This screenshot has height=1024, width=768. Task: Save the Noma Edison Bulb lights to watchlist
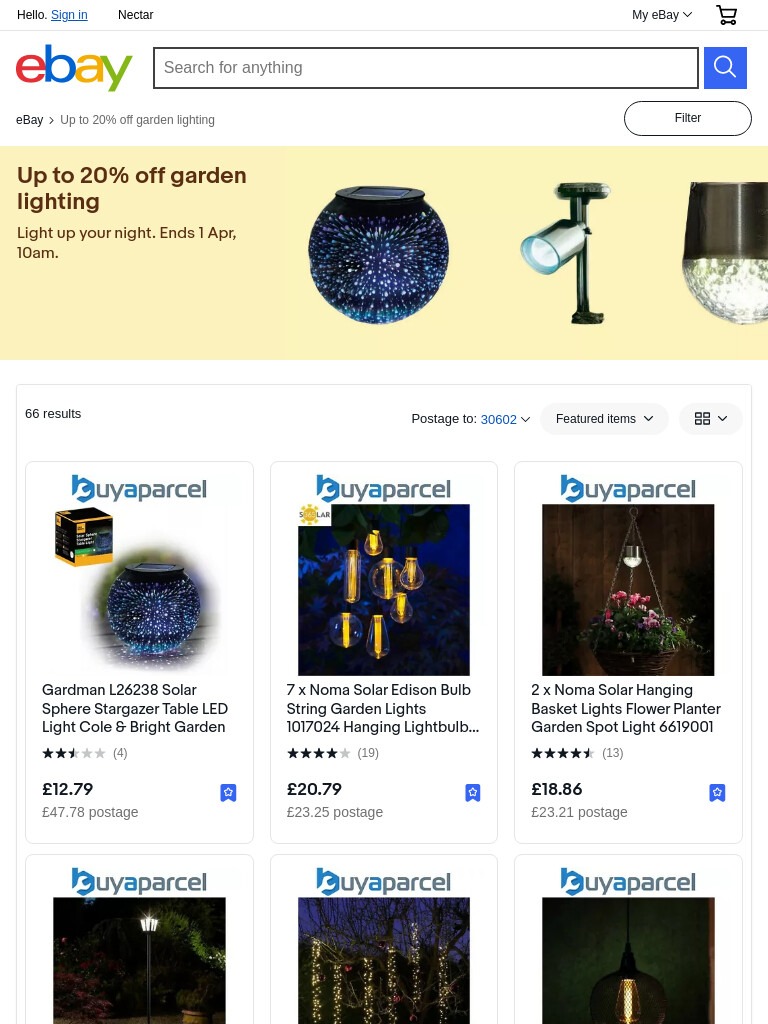[473, 793]
